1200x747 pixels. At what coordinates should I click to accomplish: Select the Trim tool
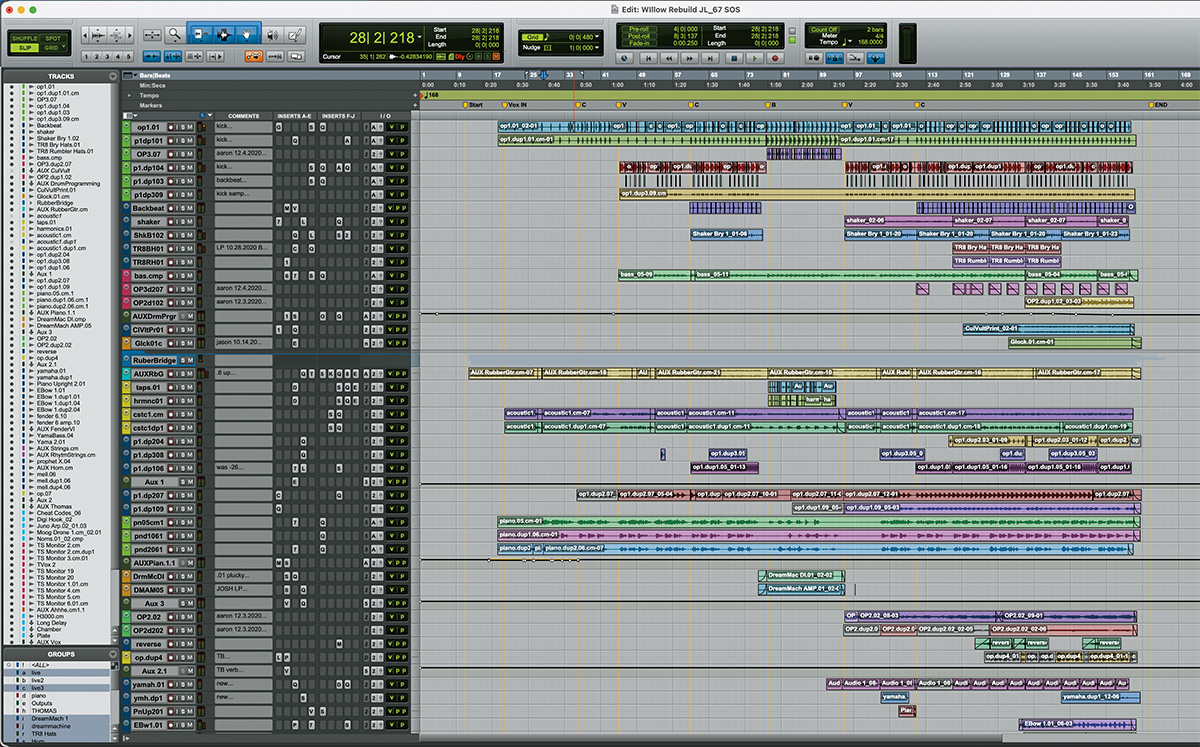coord(199,34)
